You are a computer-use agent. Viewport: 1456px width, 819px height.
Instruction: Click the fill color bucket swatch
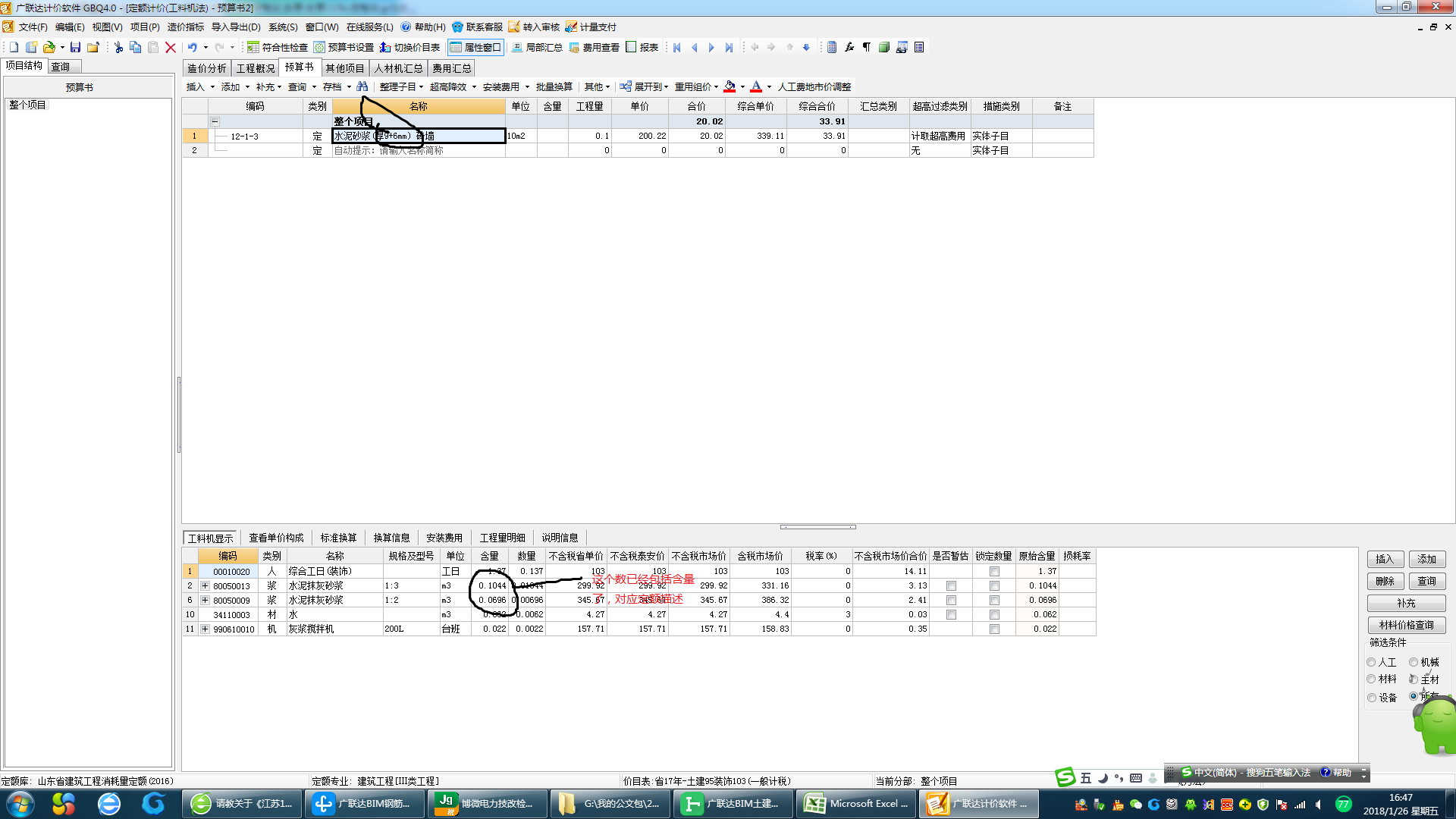[730, 86]
